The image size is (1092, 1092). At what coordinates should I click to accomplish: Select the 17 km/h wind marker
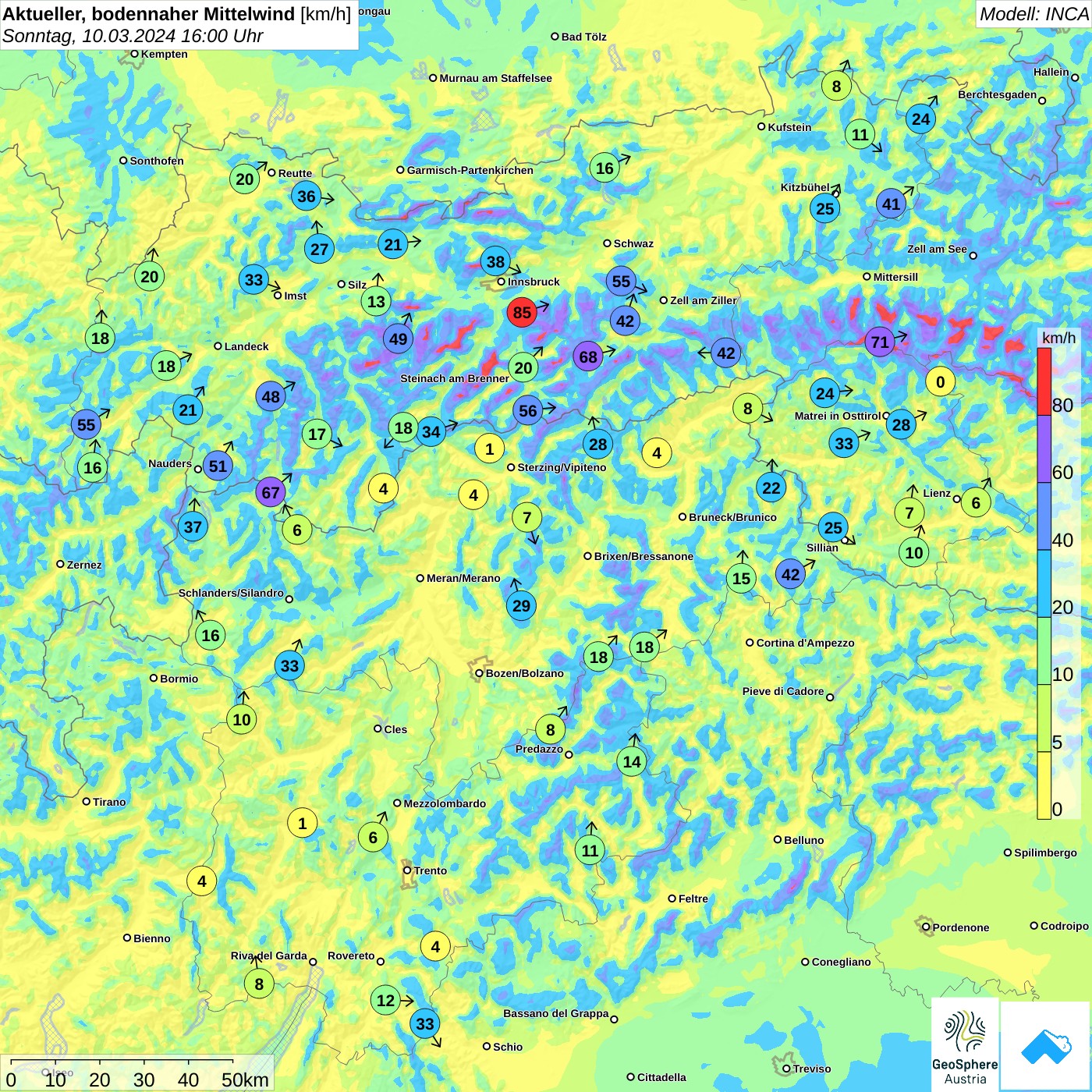click(317, 434)
